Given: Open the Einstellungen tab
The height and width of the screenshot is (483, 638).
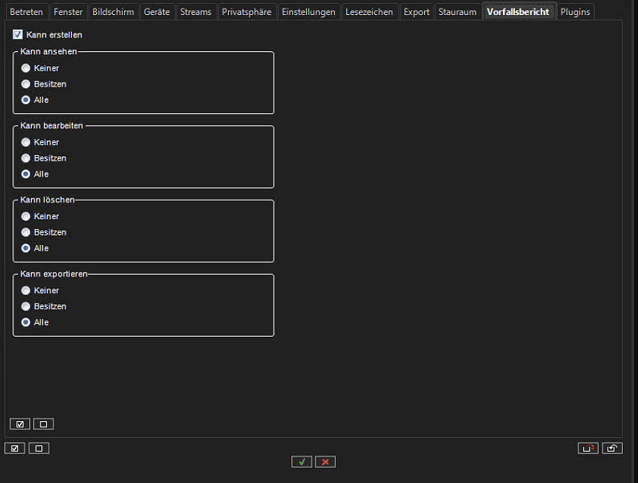Looking at the screenshot, I should point(308,12).
